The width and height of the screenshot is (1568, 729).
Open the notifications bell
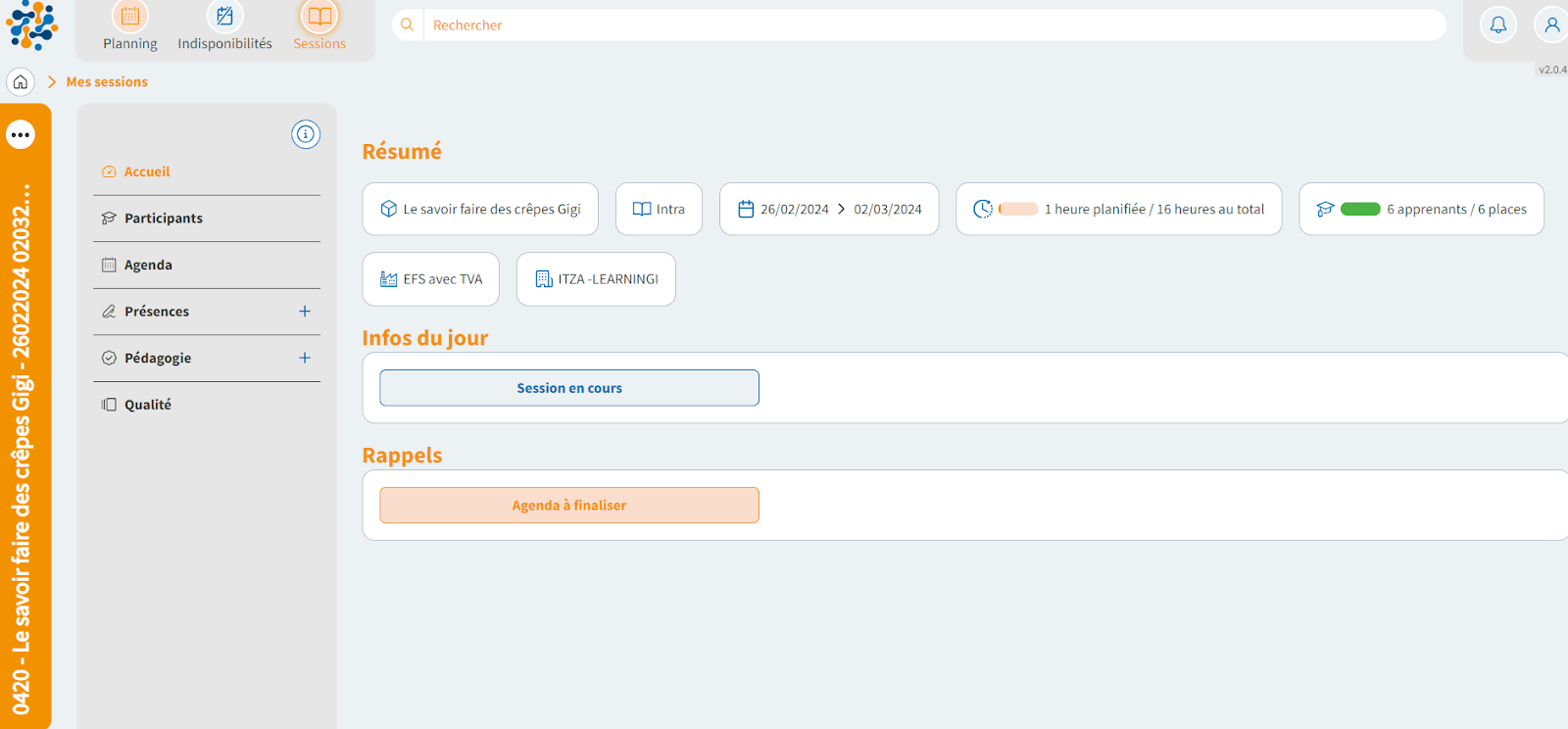coord(1497,25)
